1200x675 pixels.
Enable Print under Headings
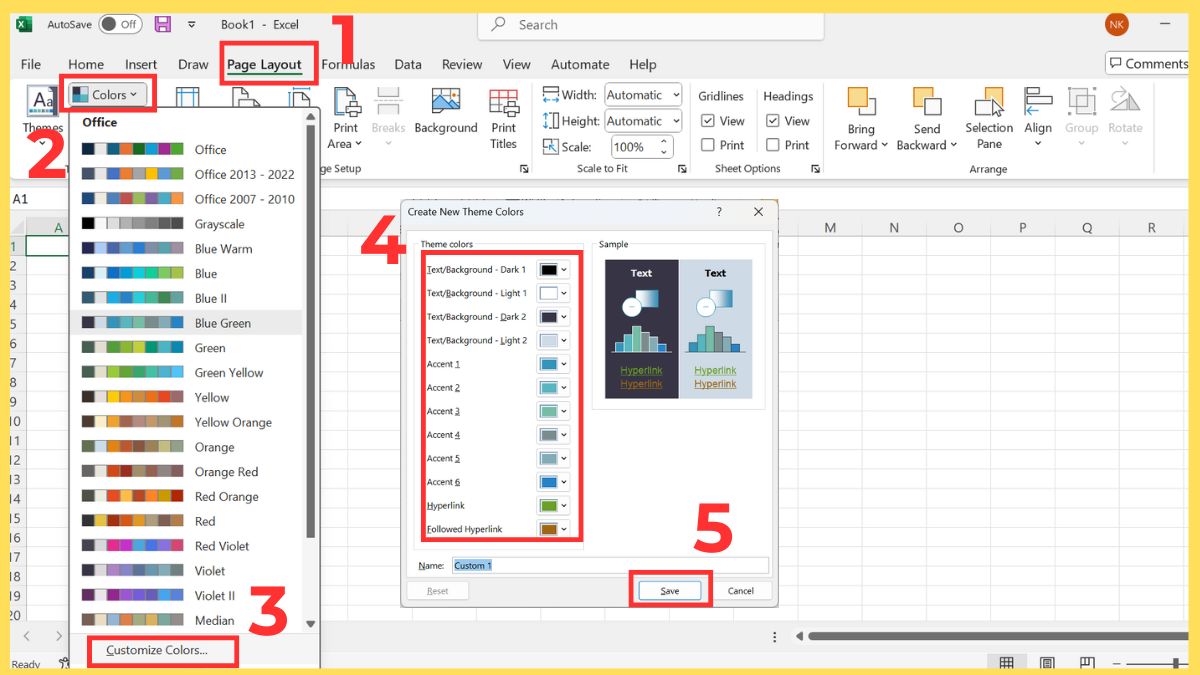click(771, 145)
